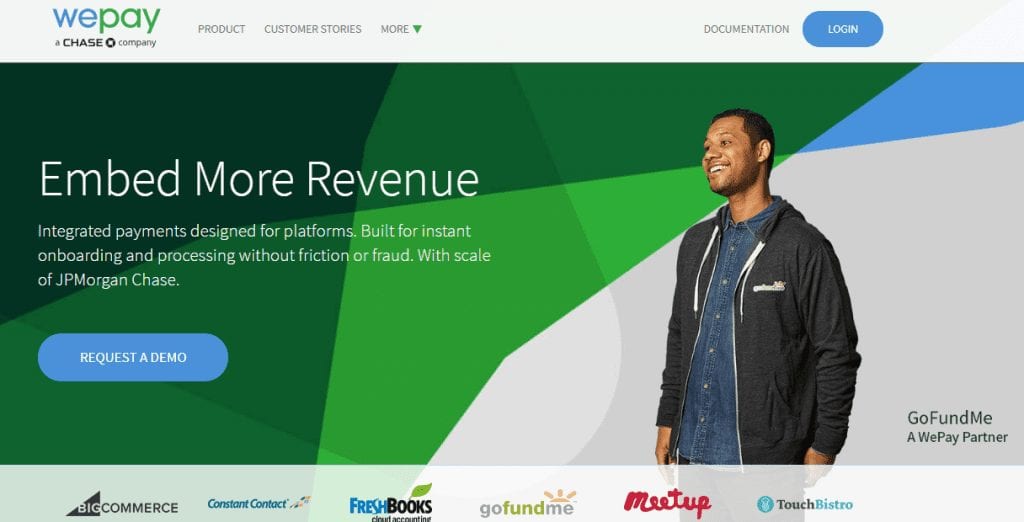
Task: Open the Meetup logo
Action: point(667,502)
